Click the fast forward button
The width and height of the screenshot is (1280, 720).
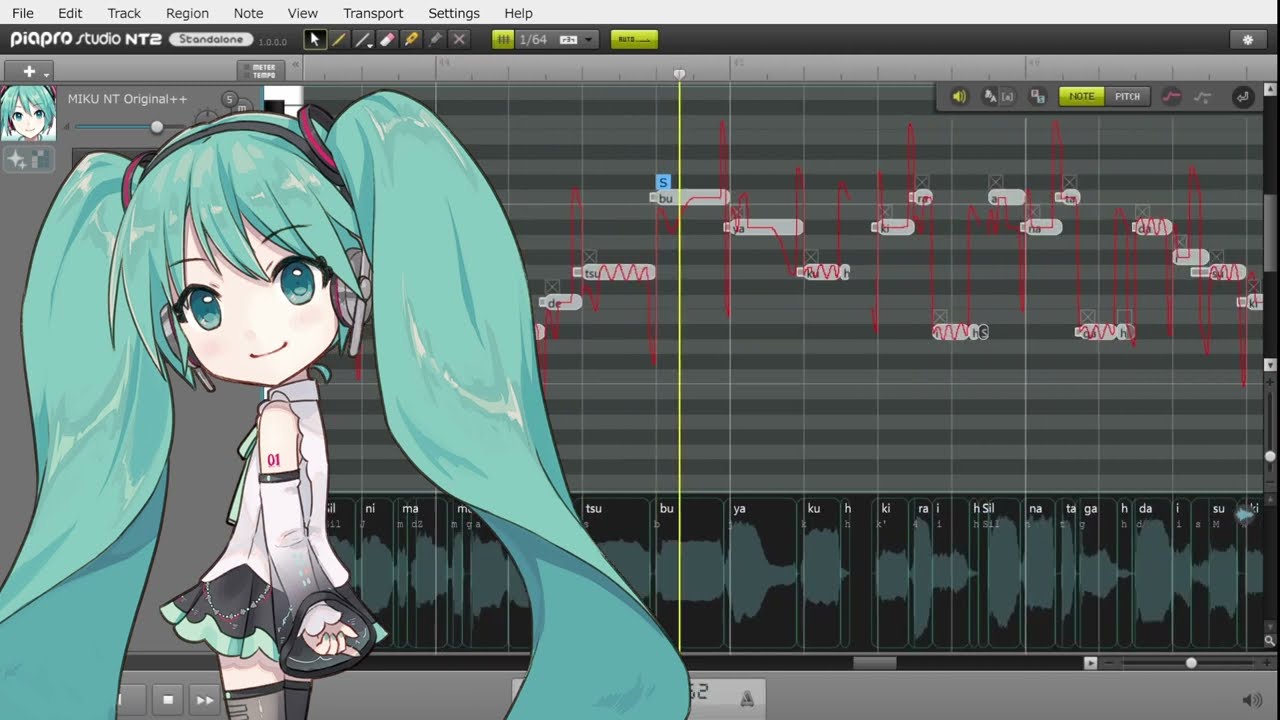pos(204,700)
